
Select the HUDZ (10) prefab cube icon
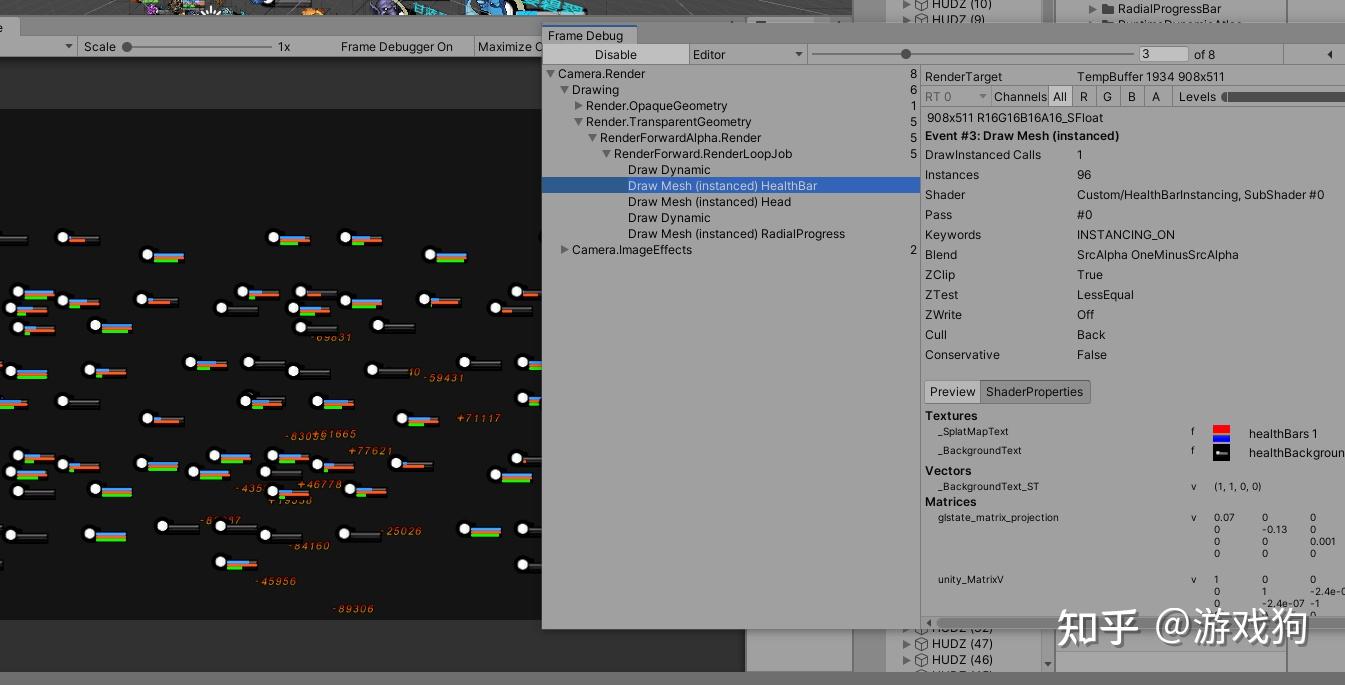[921, 4]
